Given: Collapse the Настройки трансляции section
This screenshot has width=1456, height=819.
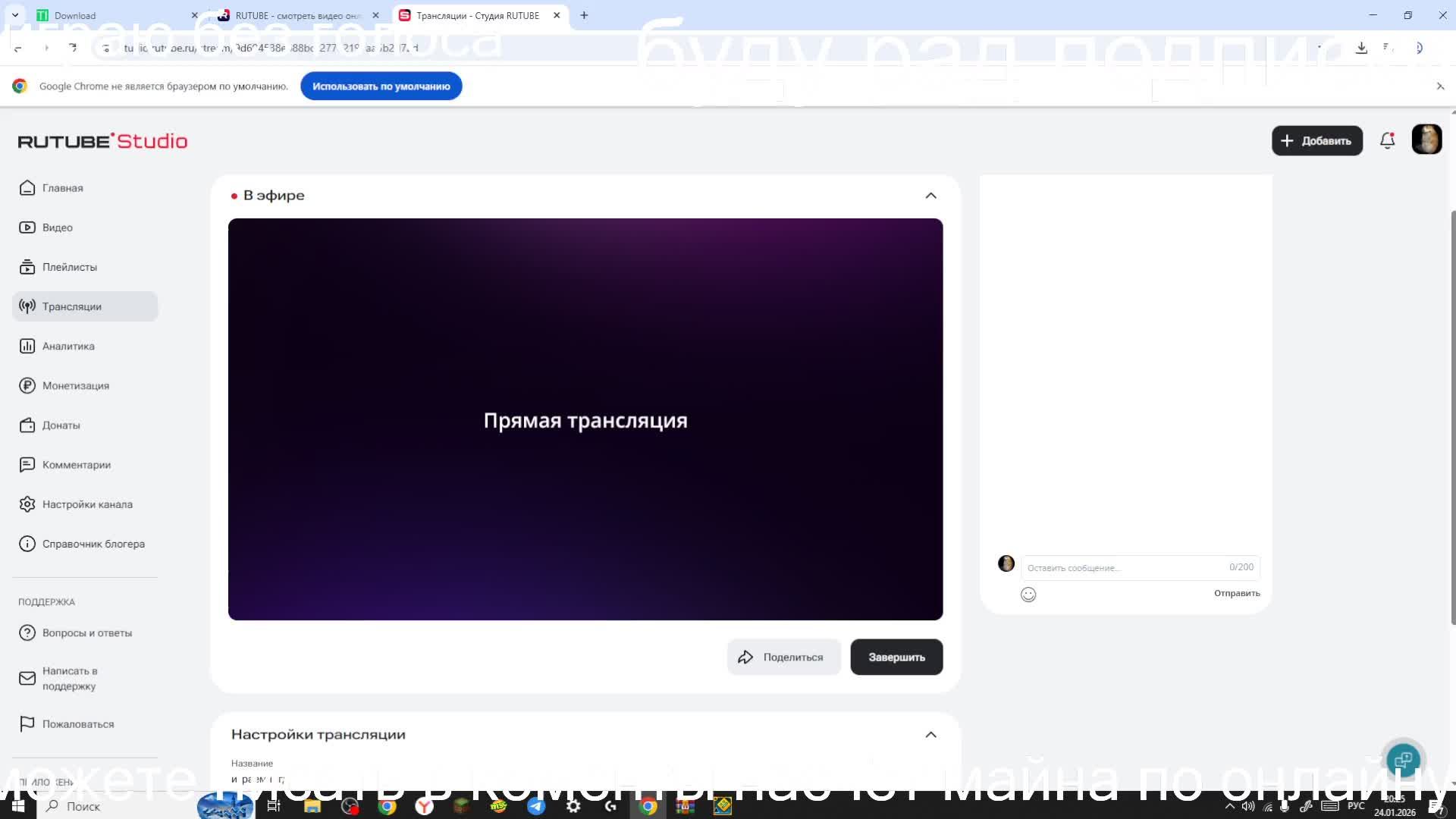Looking at the screenshot, I should (x=930, y=735).
